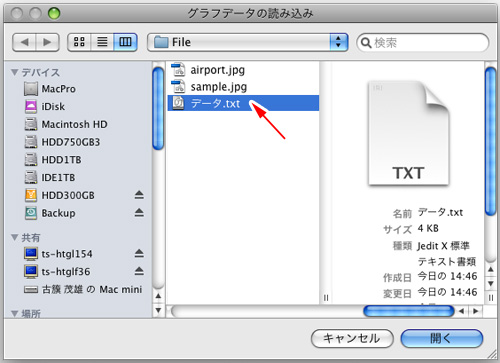Screen dimensions: 500x363
Task: Click preview pane scroll up arrow
Action: (x=491, y=269)
